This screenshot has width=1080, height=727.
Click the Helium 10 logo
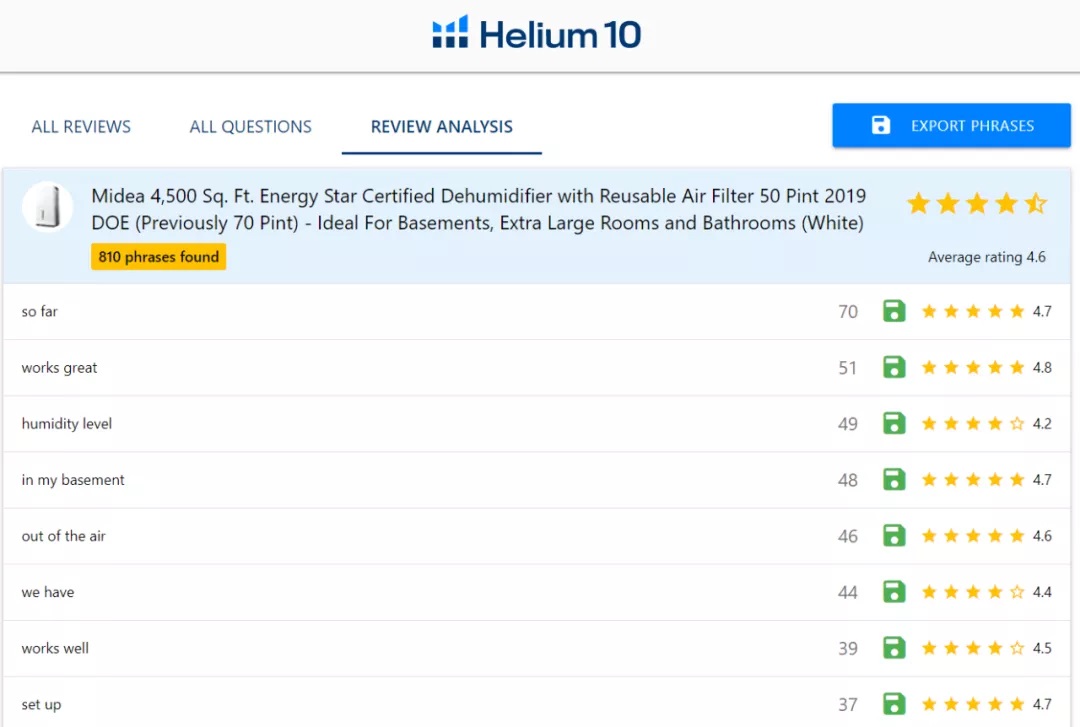click(537, 34)
